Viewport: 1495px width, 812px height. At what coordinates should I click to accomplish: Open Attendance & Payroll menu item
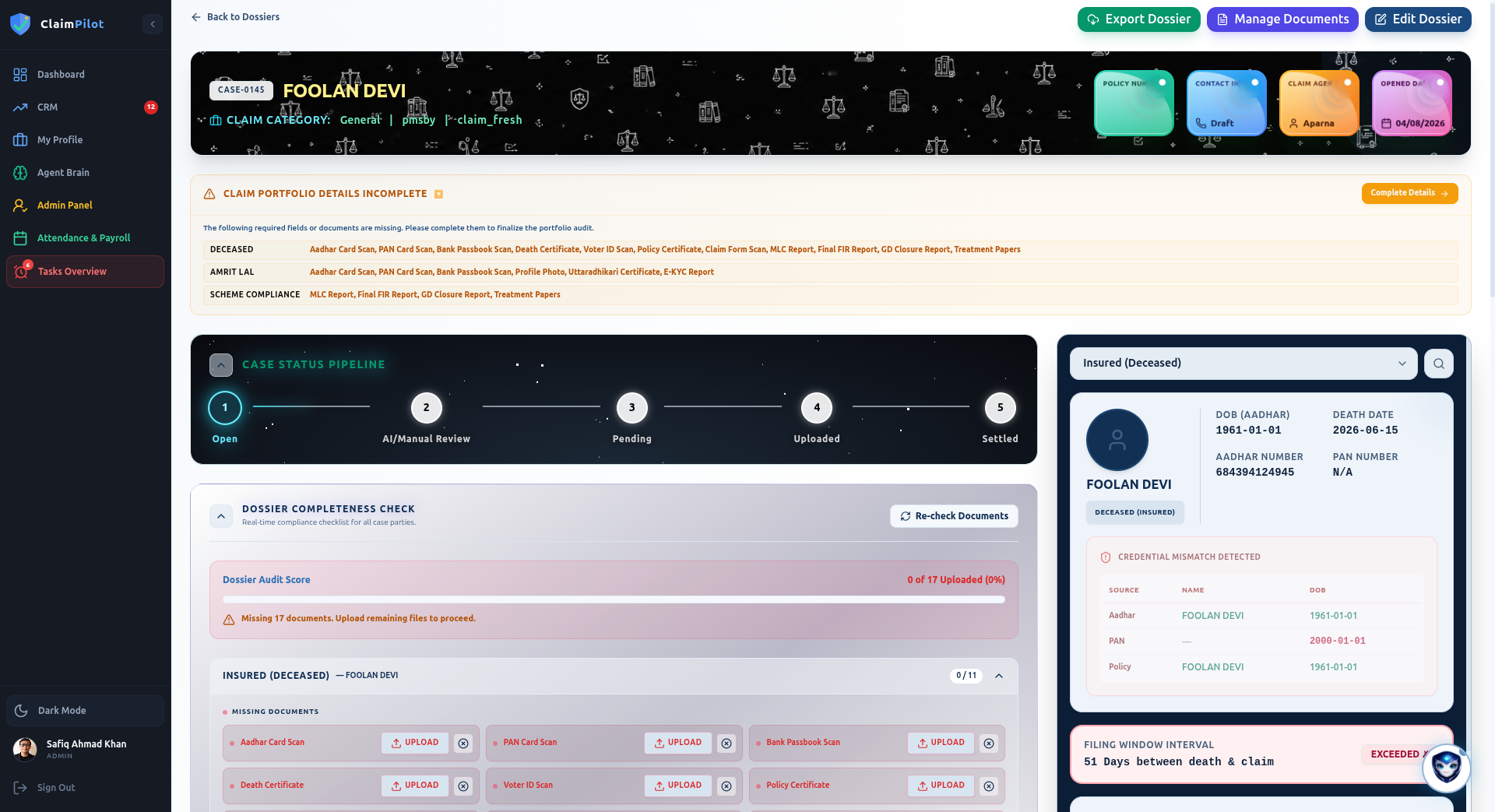click(85, 238)
